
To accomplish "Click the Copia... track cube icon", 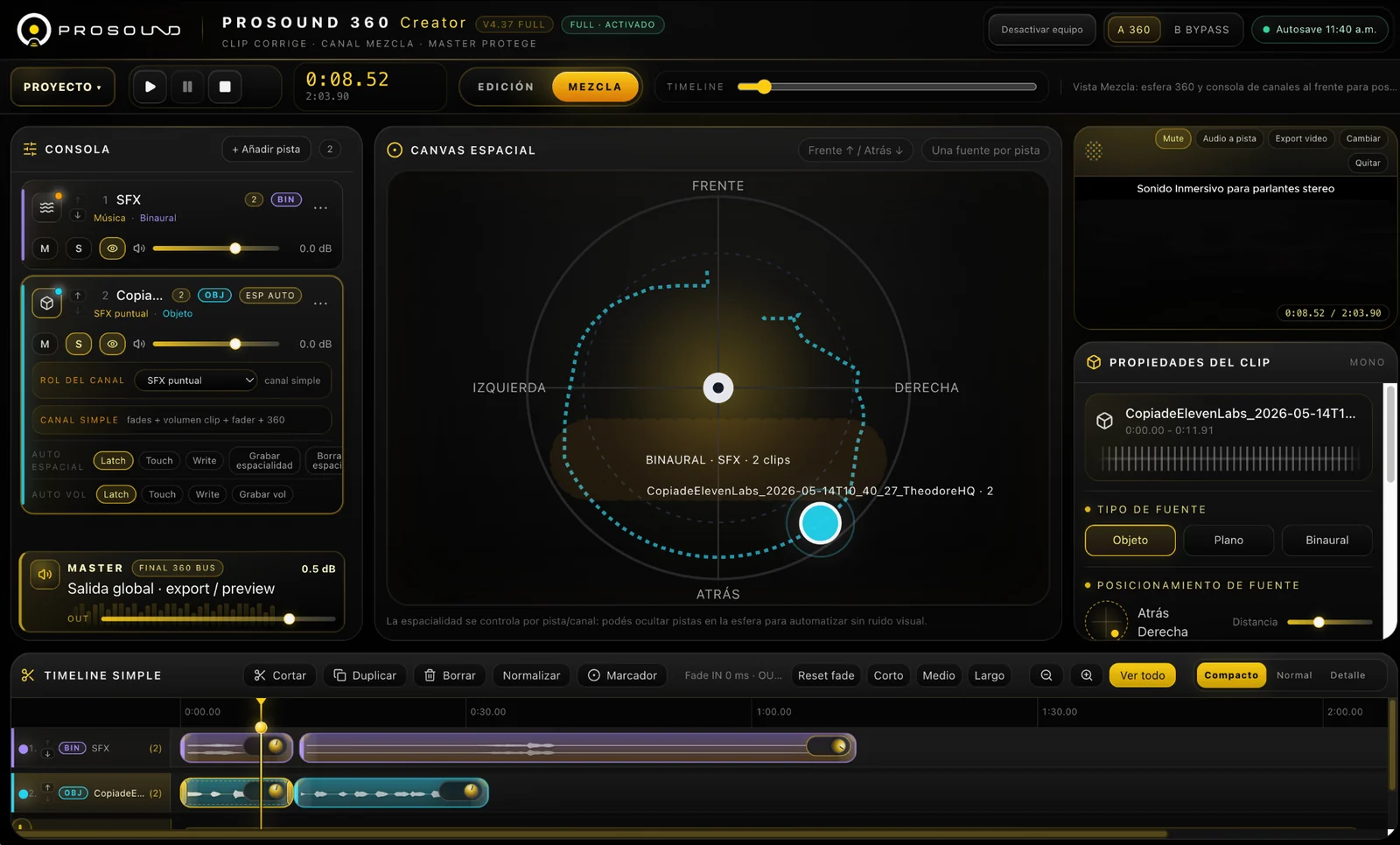I will [46, 303].
